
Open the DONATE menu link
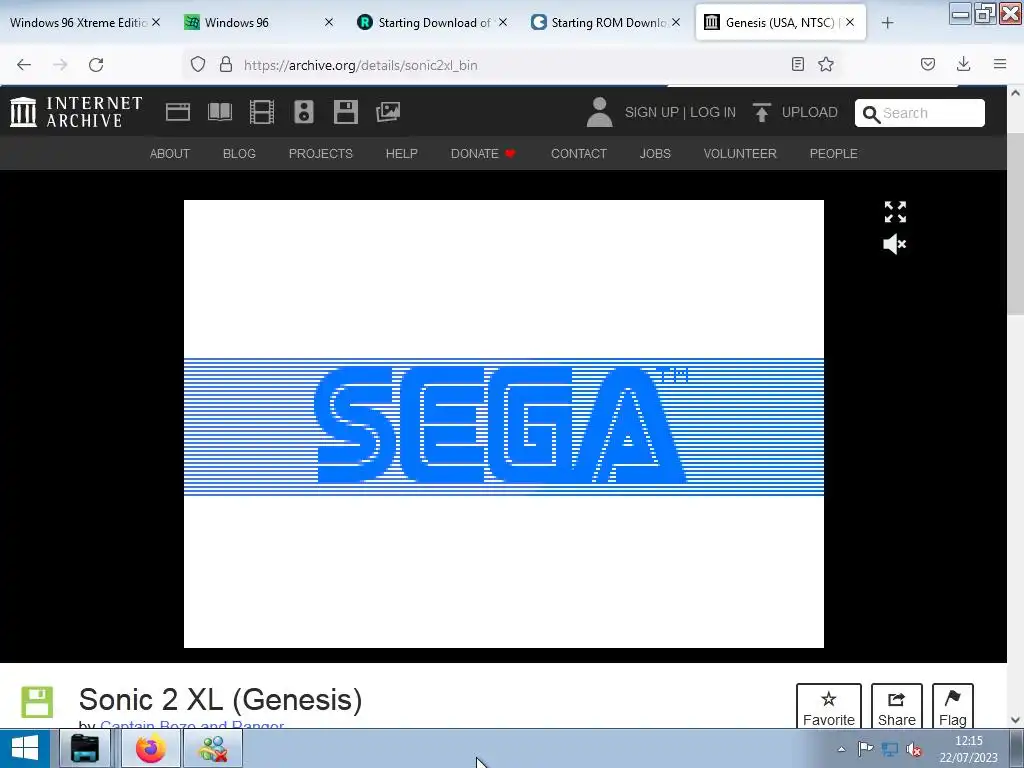tap(483, 153)
